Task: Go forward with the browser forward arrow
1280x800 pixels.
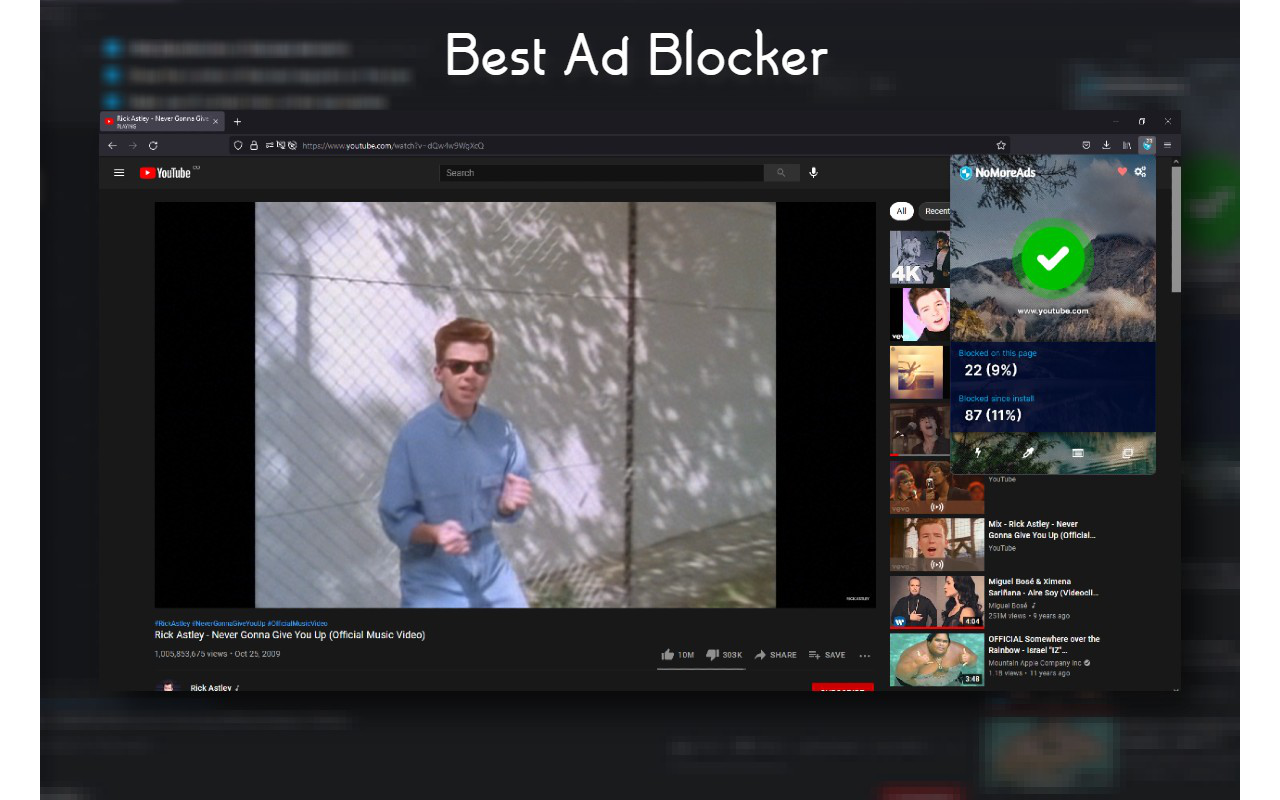Action: pyautogui.click(x=132, y=145)
